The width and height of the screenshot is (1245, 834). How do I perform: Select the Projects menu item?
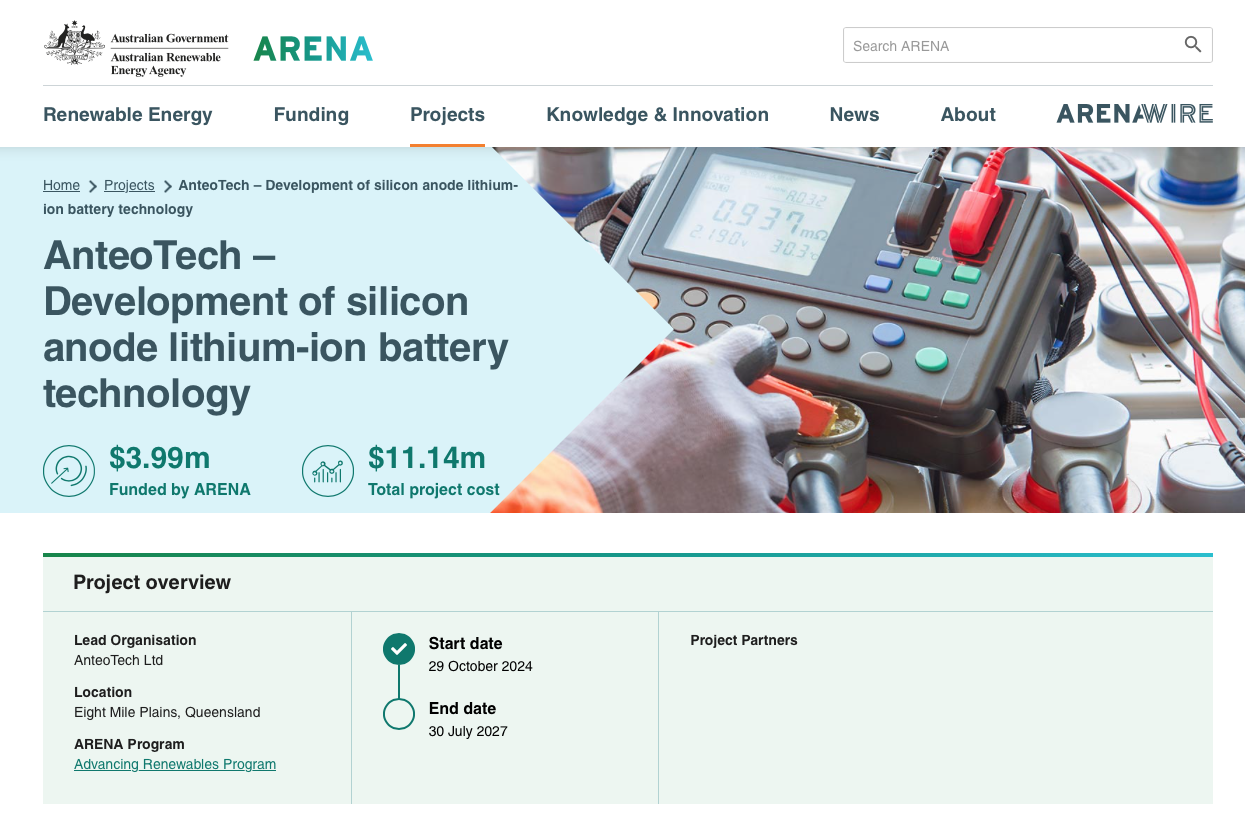click(447, 115)
